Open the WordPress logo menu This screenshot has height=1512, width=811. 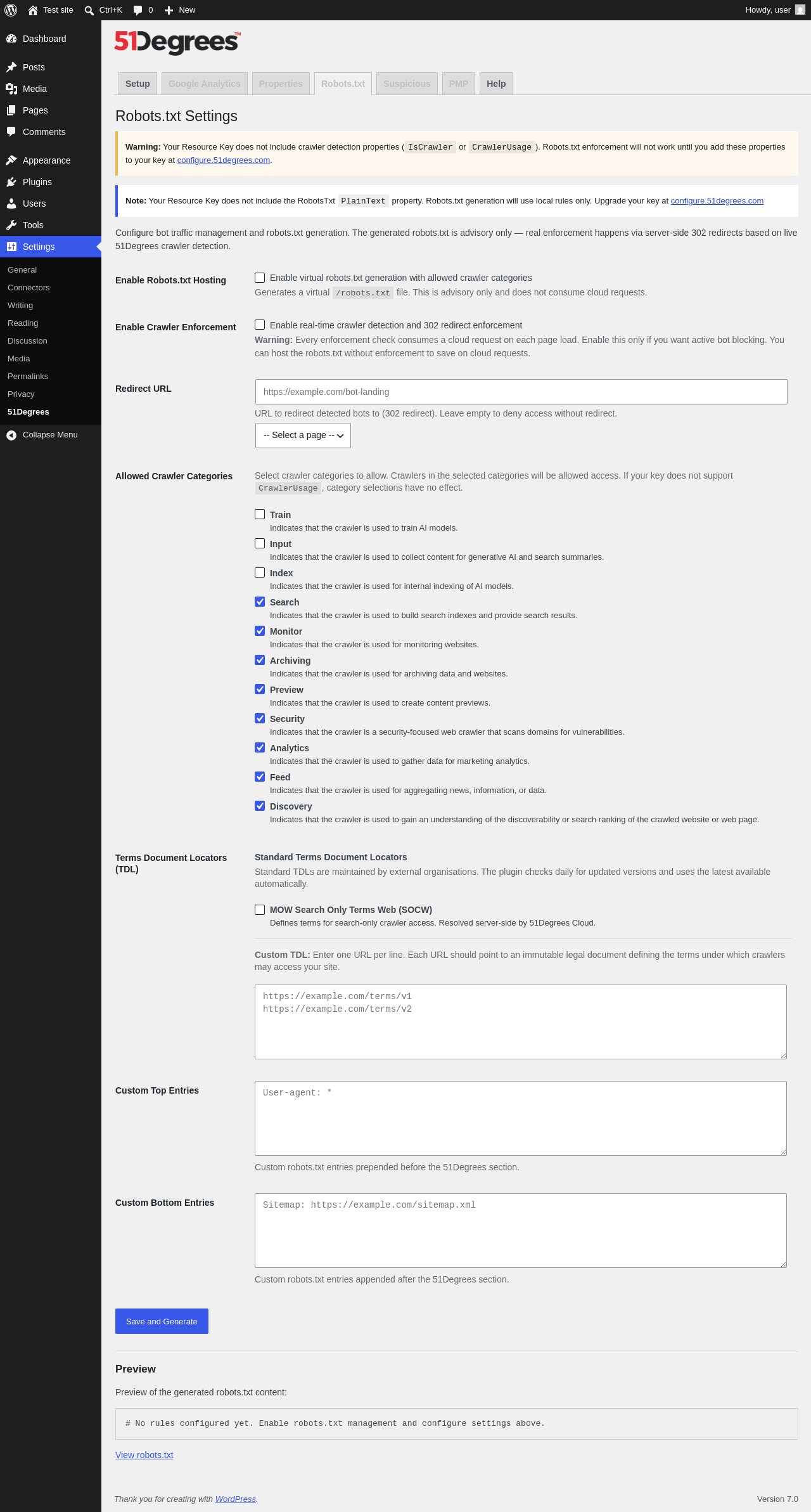coord(11,10)
